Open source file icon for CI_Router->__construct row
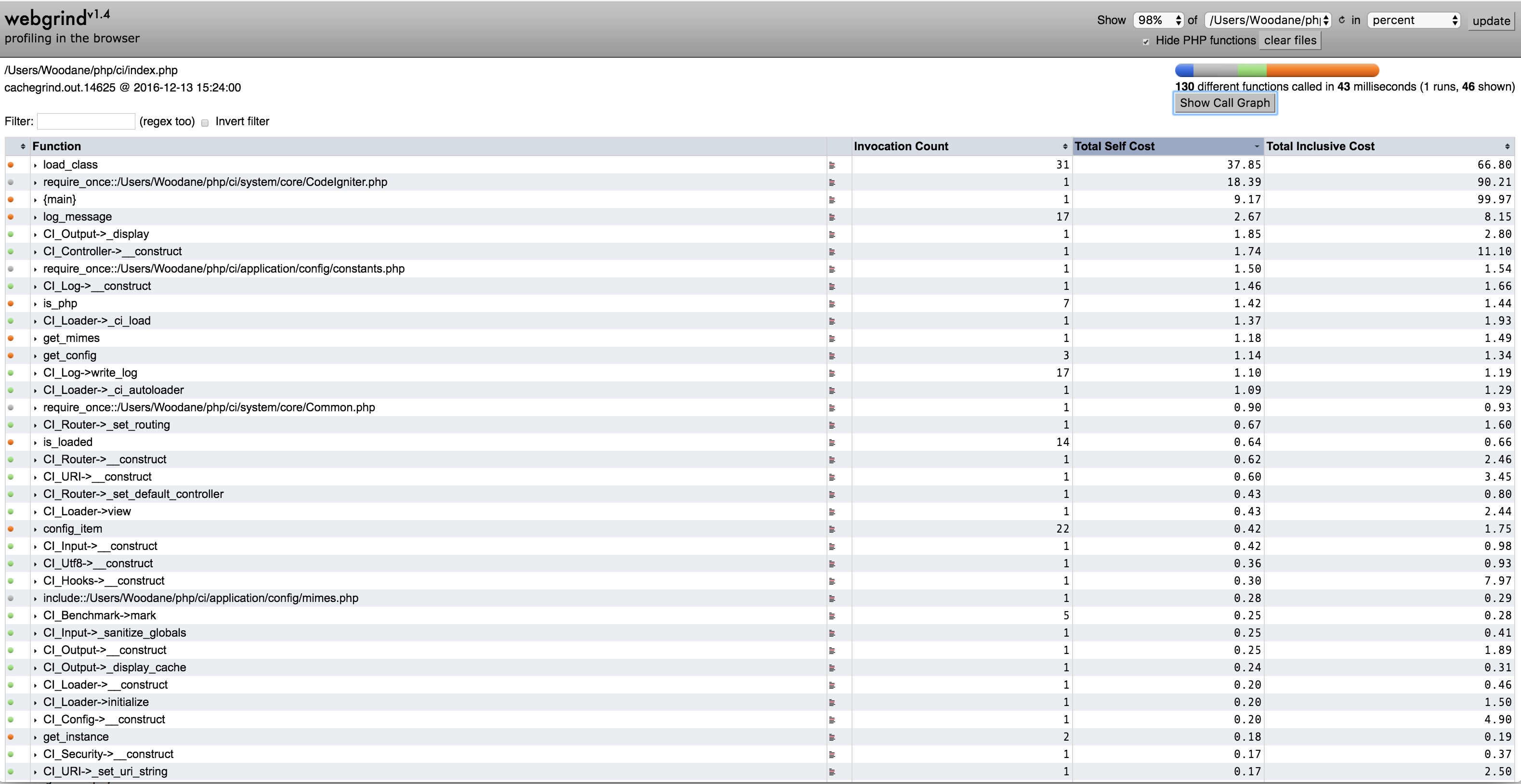 pyautogui.click(x=832, y=460)
